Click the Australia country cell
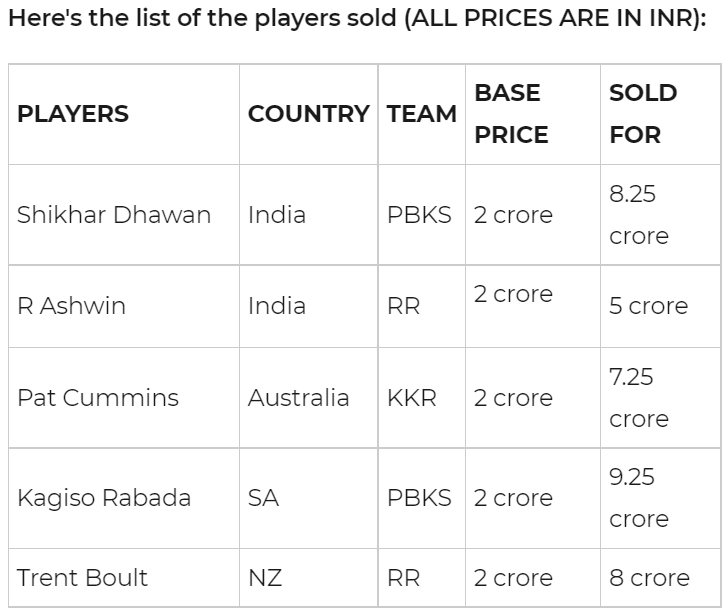The width and height of the screenshot is (728, 608). pos(298,398)
